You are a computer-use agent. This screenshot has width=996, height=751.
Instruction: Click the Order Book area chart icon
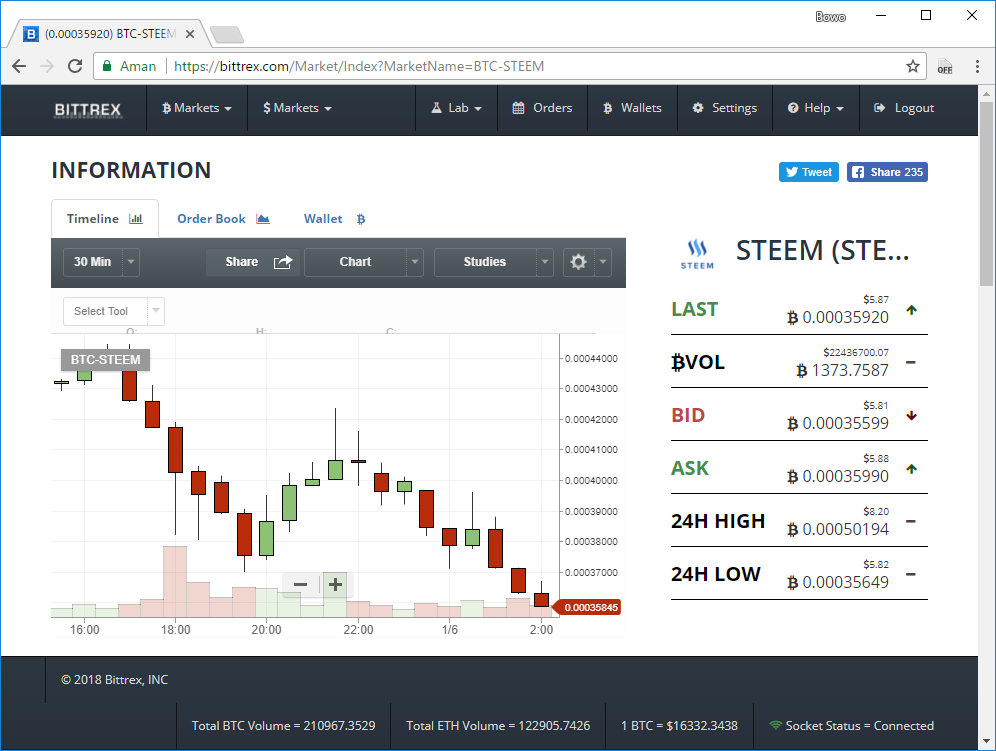pyautogui.click(x=263, y=219)
